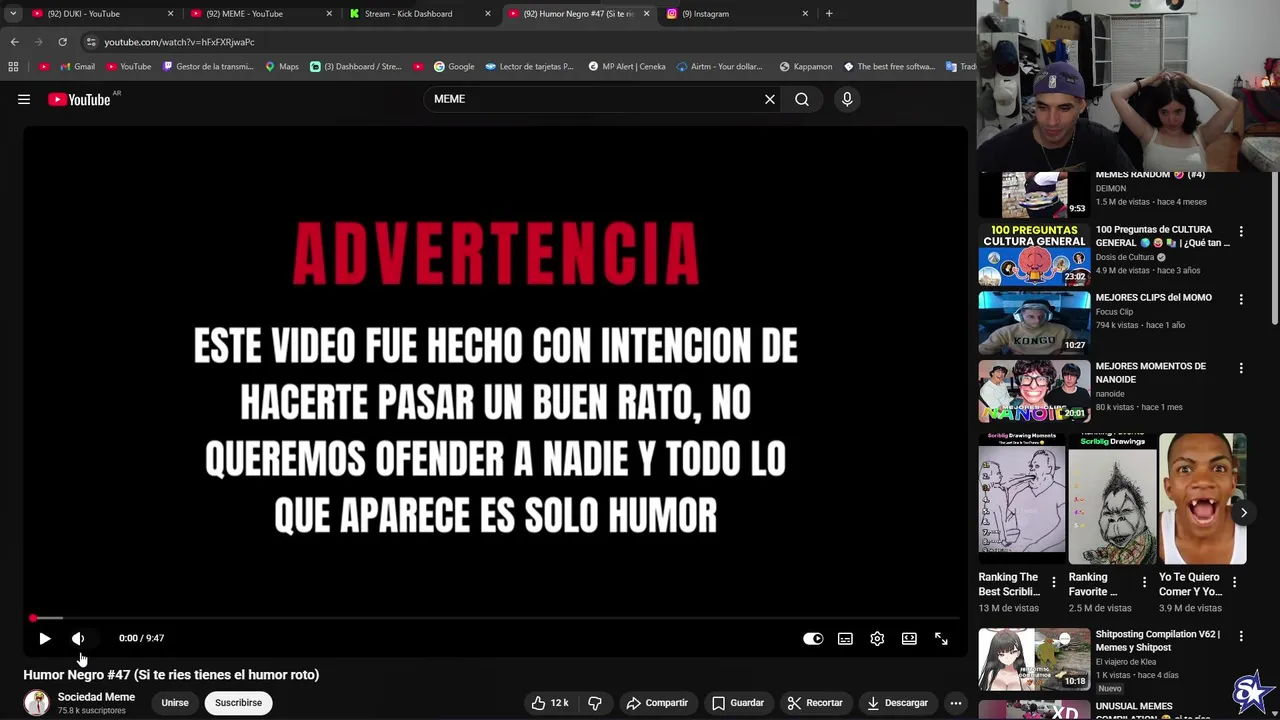
Task: Enter fullscreen mode
Action: (941, 638)
